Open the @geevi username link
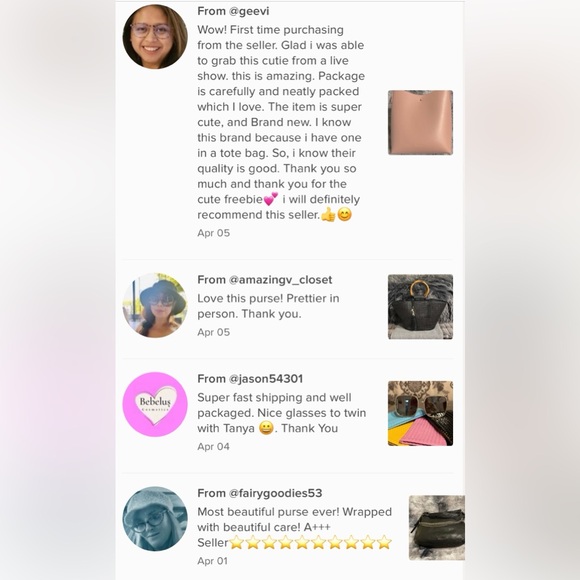 pyautogui.click(x=249, y=11)
